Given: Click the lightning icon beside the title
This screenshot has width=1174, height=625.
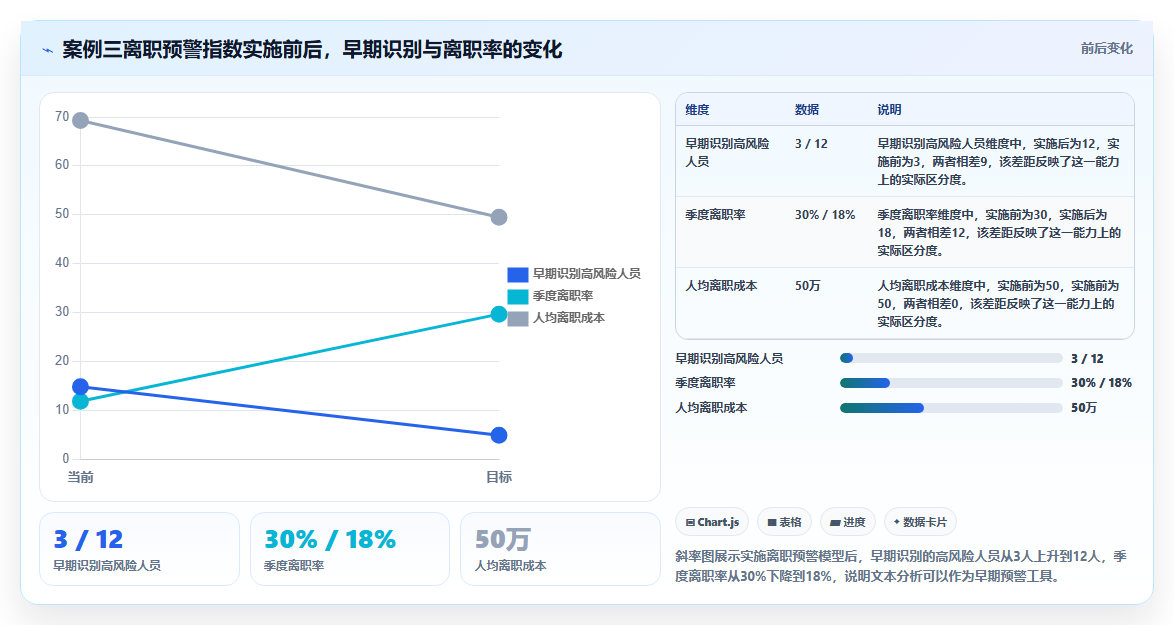Looking at the screenshot, I should [48, 50].
